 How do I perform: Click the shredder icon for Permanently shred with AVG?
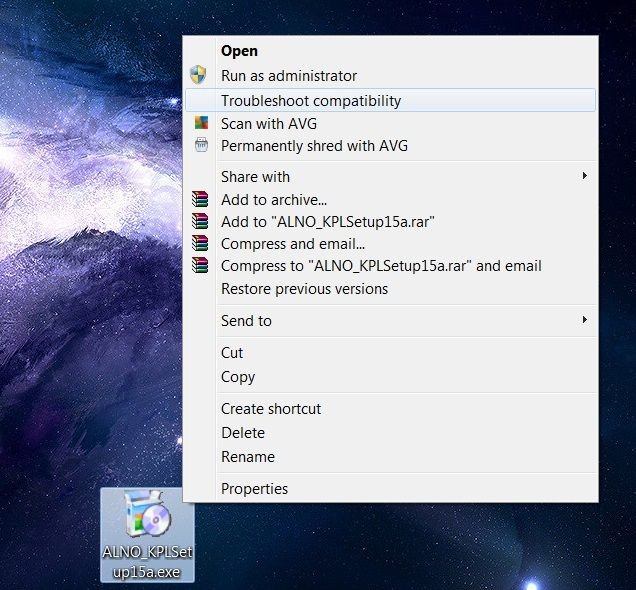coord(201,146)
